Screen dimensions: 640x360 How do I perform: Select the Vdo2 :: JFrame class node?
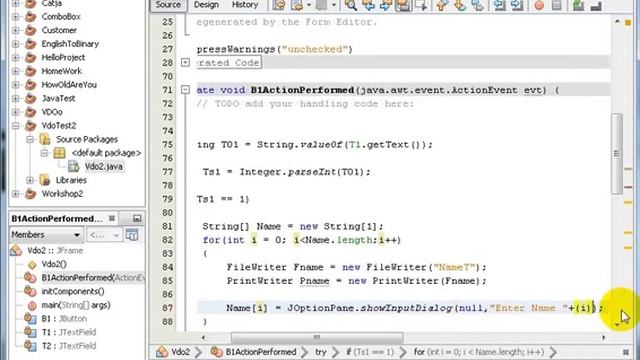pos(55,251)
